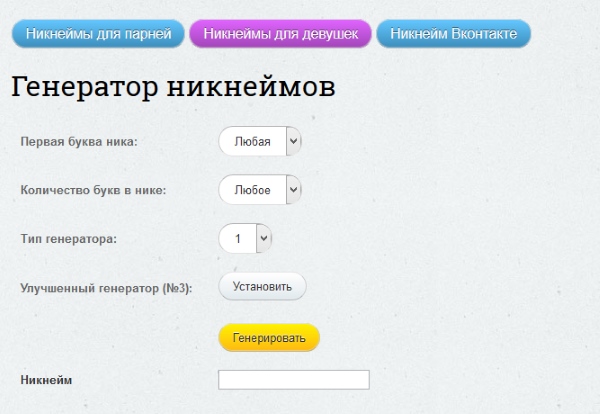Image resolution: width=600 pixels, height=414 pixels.
Task: Expand the first letter dropdown arrow
Action: 293,142
